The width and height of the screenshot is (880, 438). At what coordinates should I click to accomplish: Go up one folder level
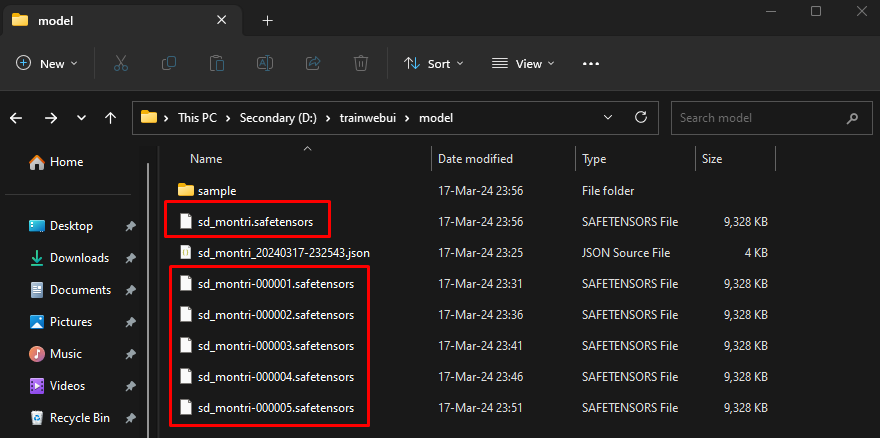110,118
